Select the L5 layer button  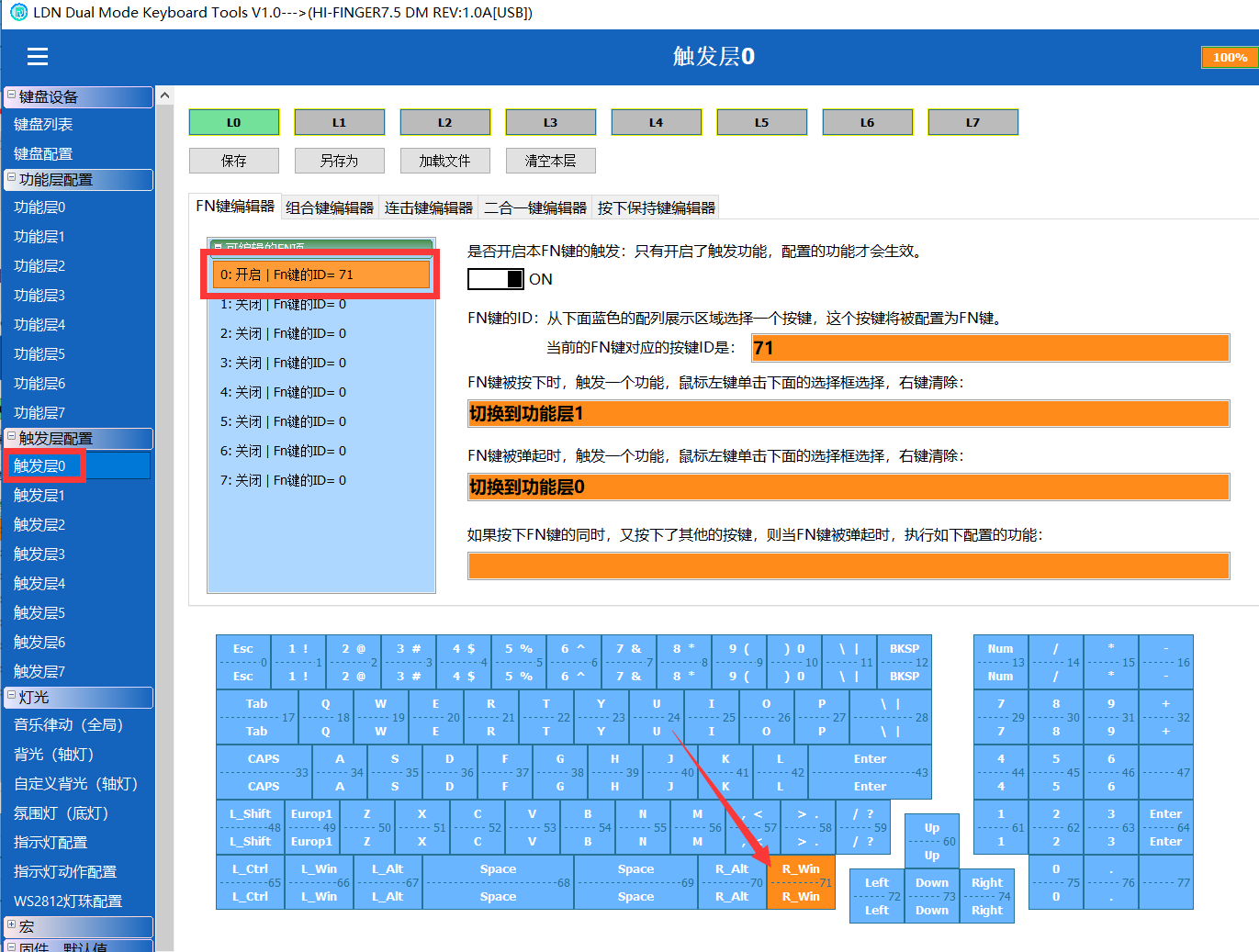762,122
